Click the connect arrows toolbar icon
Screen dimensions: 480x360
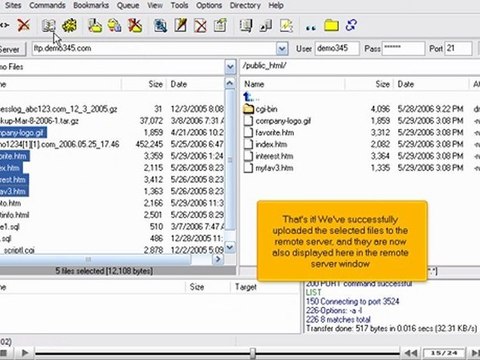4,25
